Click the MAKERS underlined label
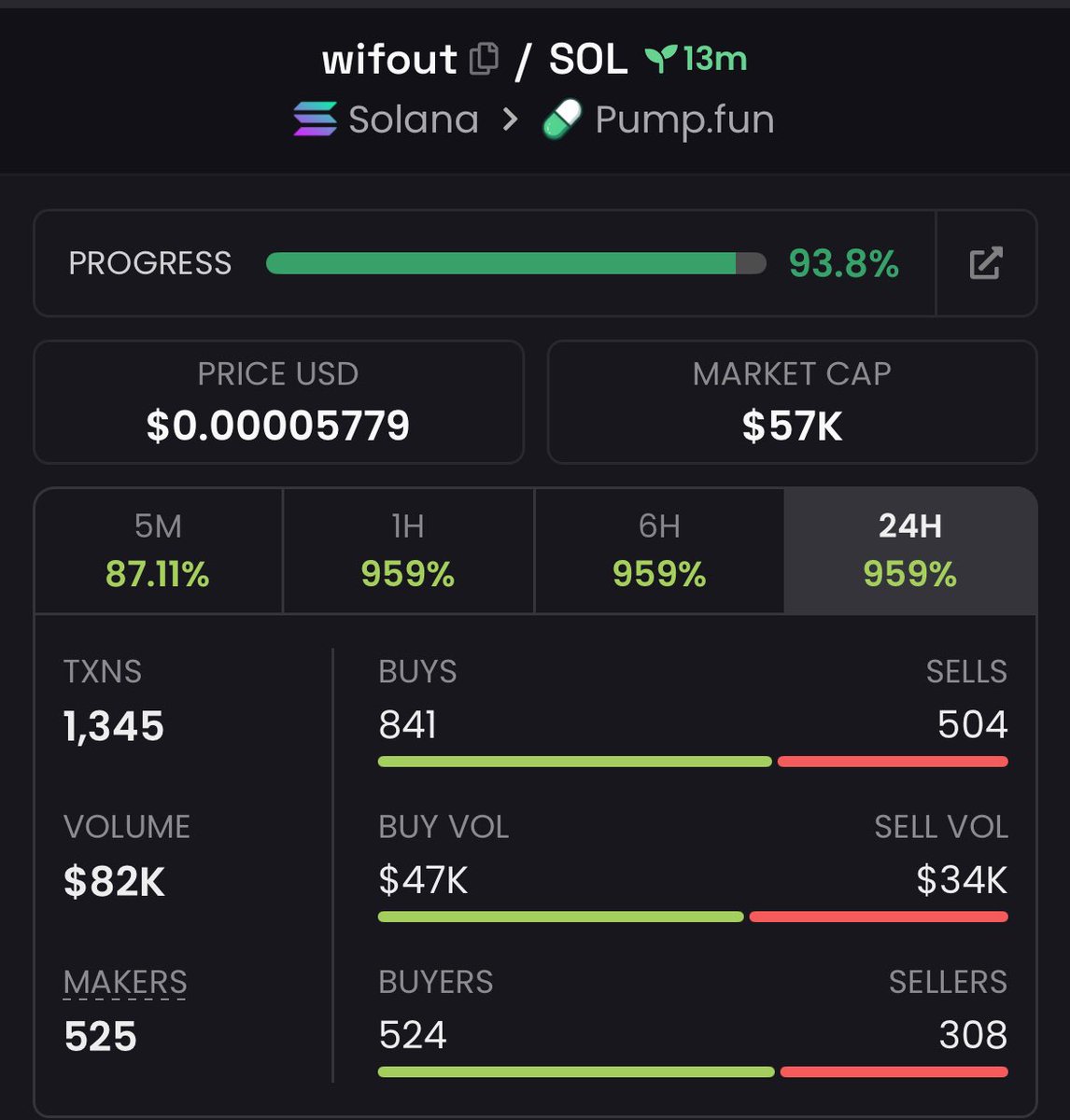This screenshot has height=1120, width=1070. point(125,983)
